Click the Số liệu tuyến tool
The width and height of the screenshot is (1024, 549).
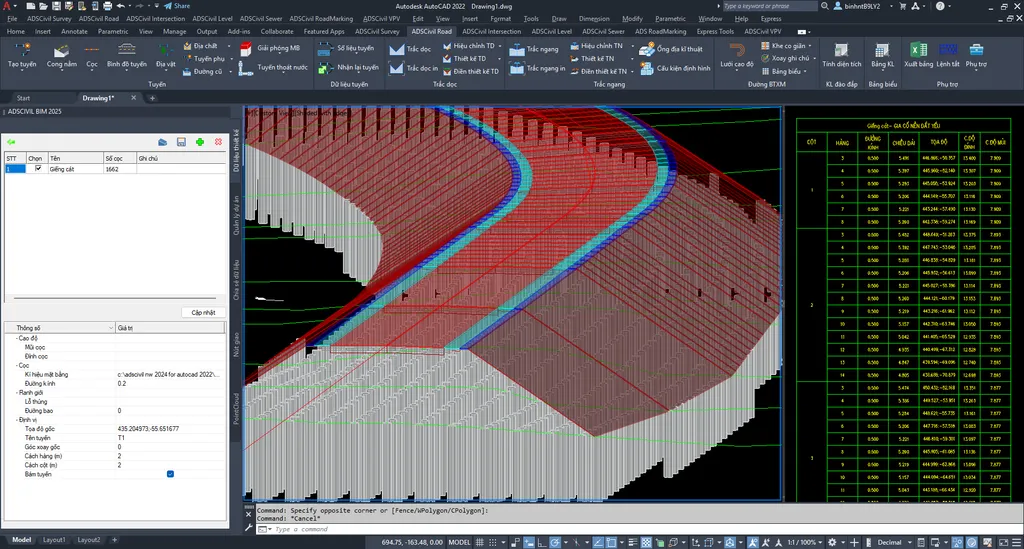click(346, 48)
